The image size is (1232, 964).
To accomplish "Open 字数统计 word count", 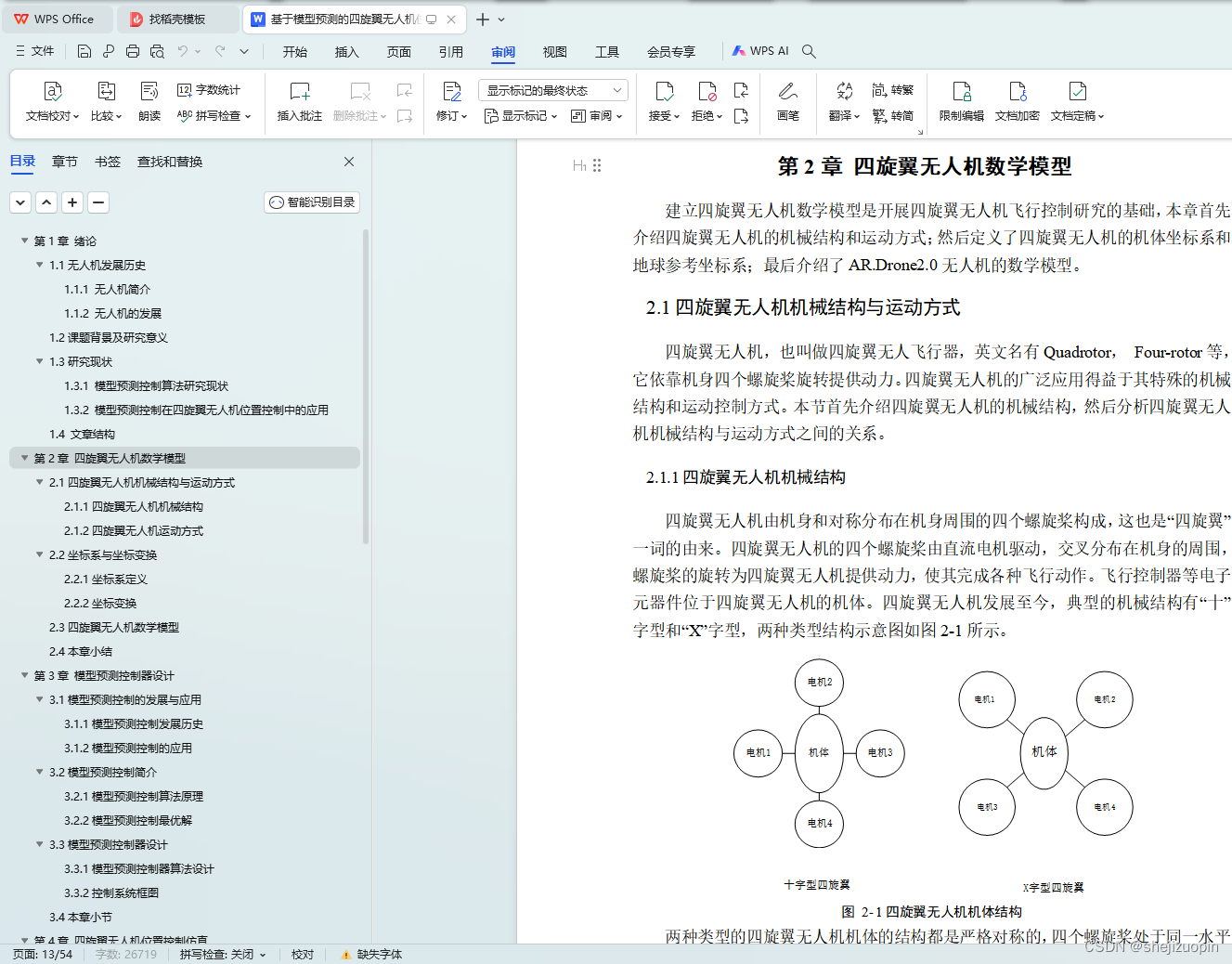I will (209, 90).
